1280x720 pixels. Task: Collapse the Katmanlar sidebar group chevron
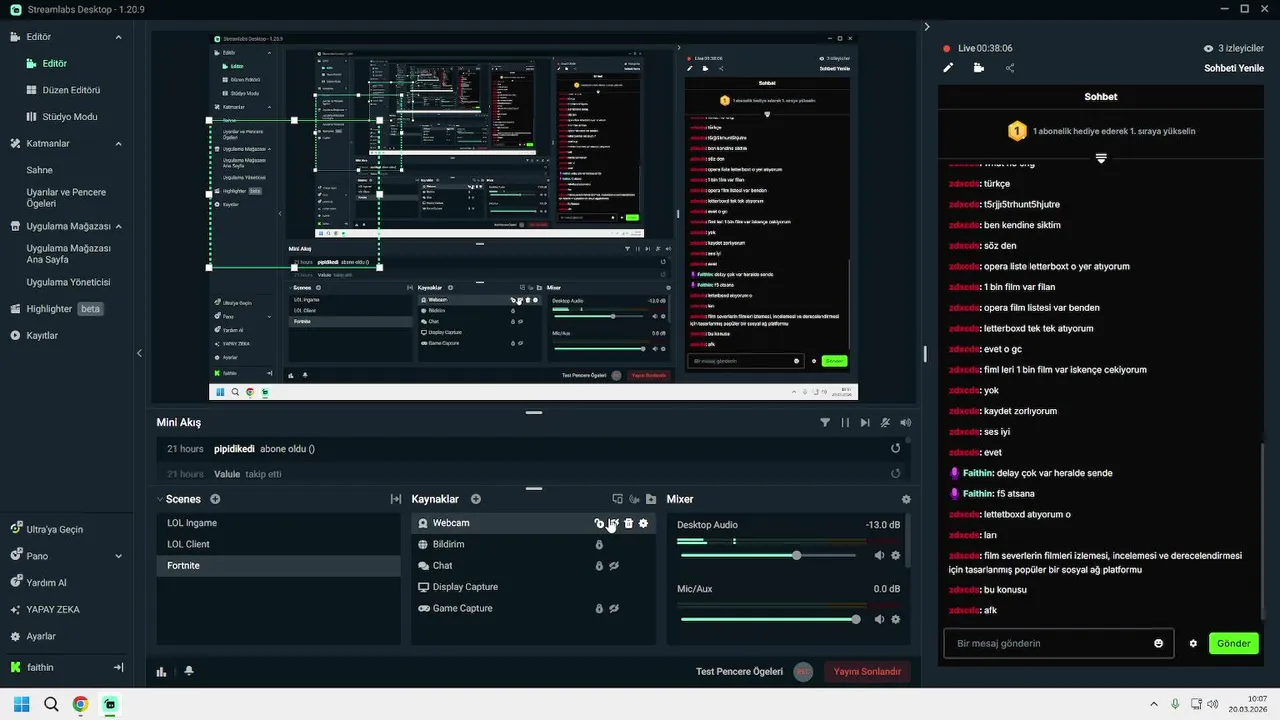pos(118,144)
